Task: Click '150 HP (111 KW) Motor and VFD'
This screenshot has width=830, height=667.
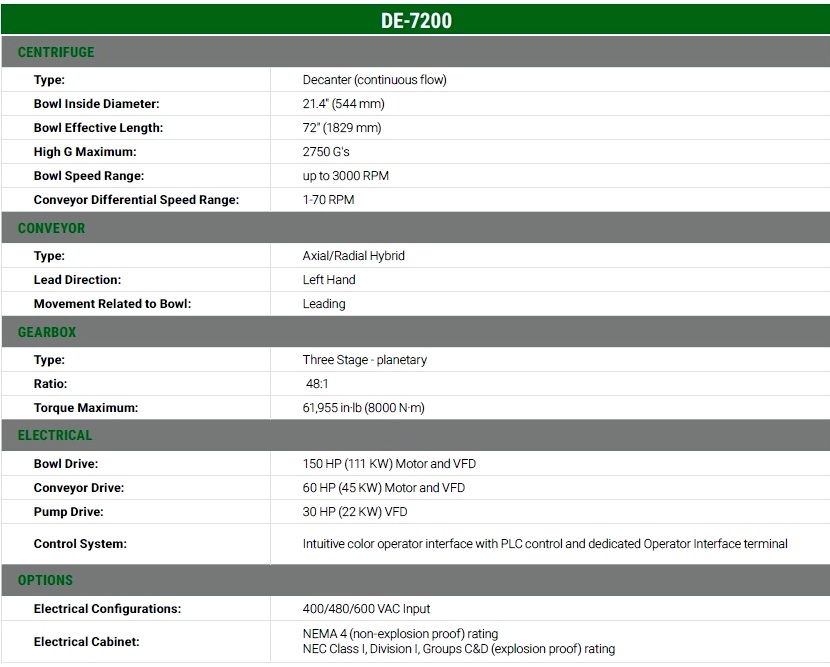Action: 389,464
